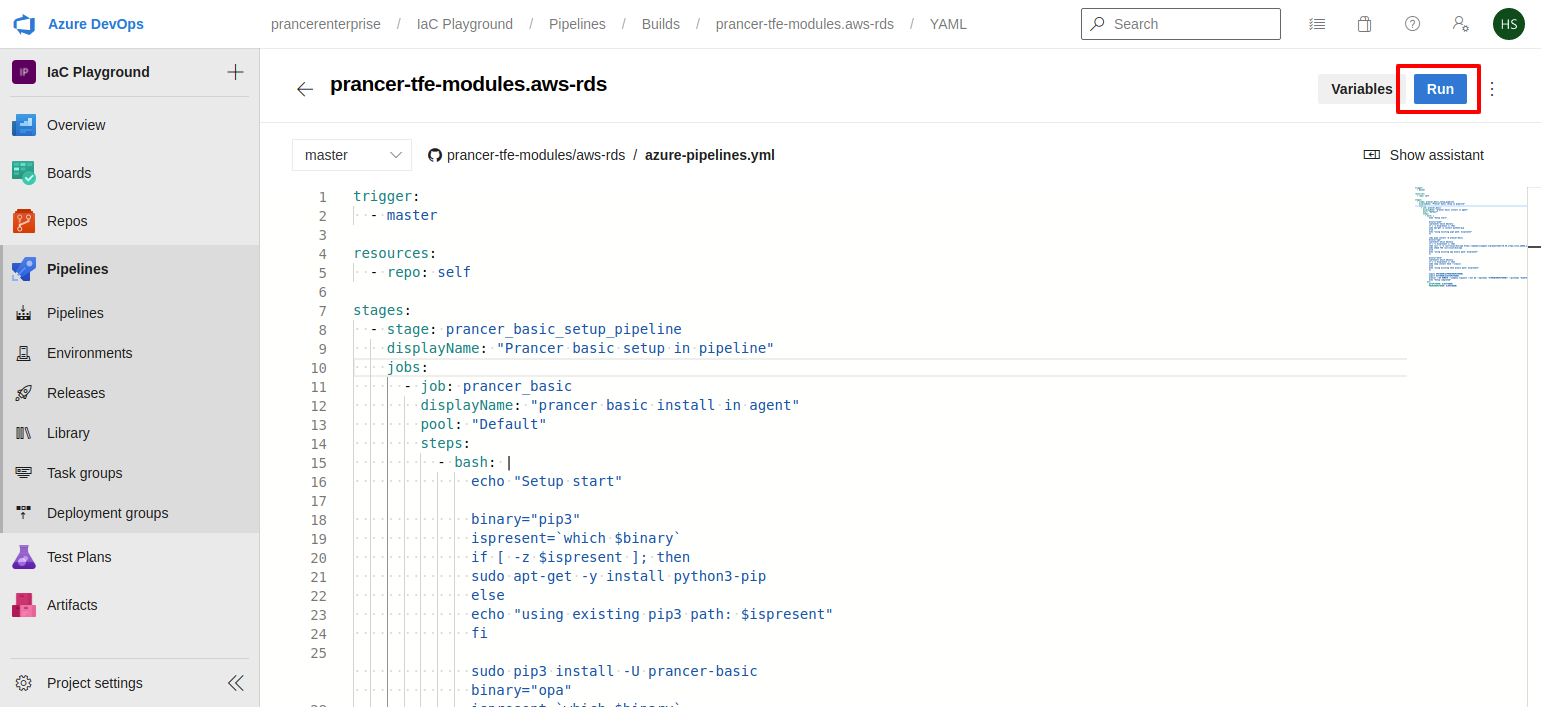
Task: Click the Deployment groups icon
Action: tap(24, 513)
